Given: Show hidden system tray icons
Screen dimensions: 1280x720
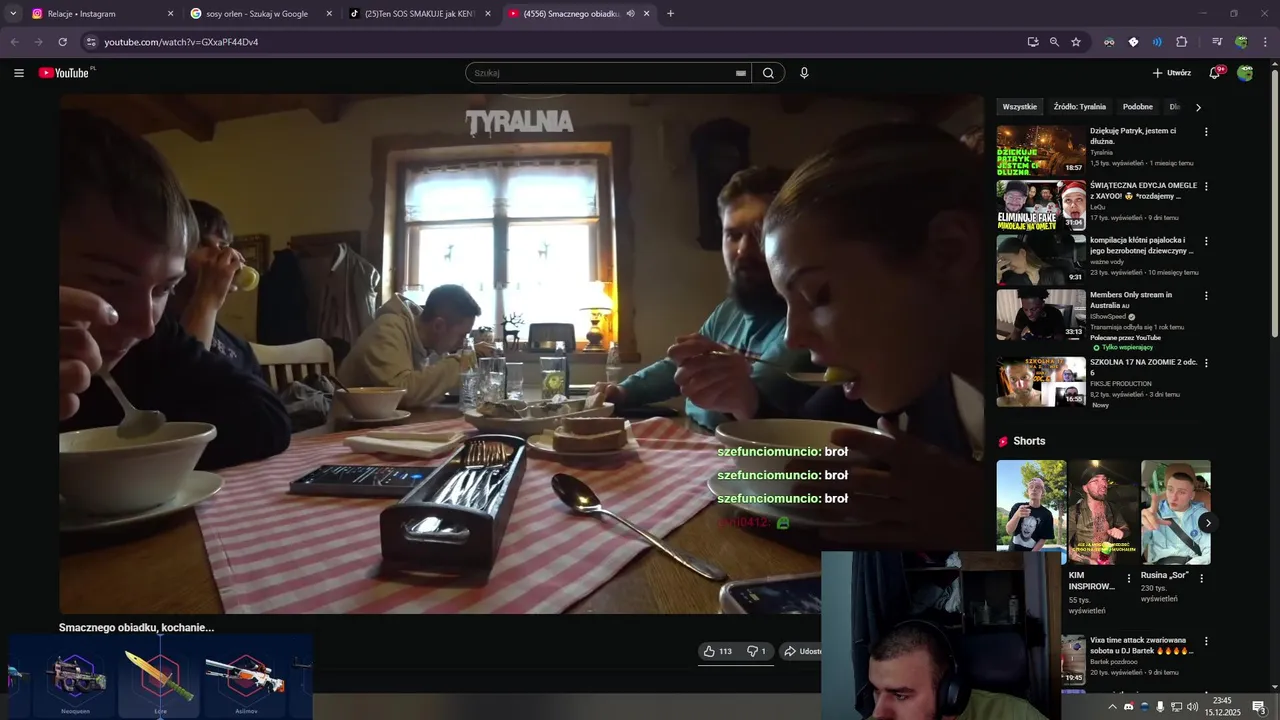Looking at the screenshot, I should [x=1112, y=707].
